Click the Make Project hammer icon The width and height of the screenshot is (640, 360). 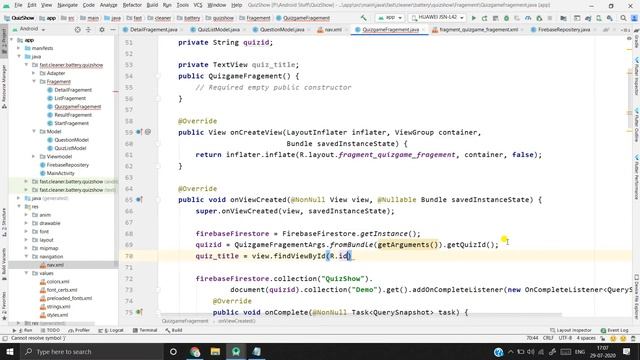363,18
